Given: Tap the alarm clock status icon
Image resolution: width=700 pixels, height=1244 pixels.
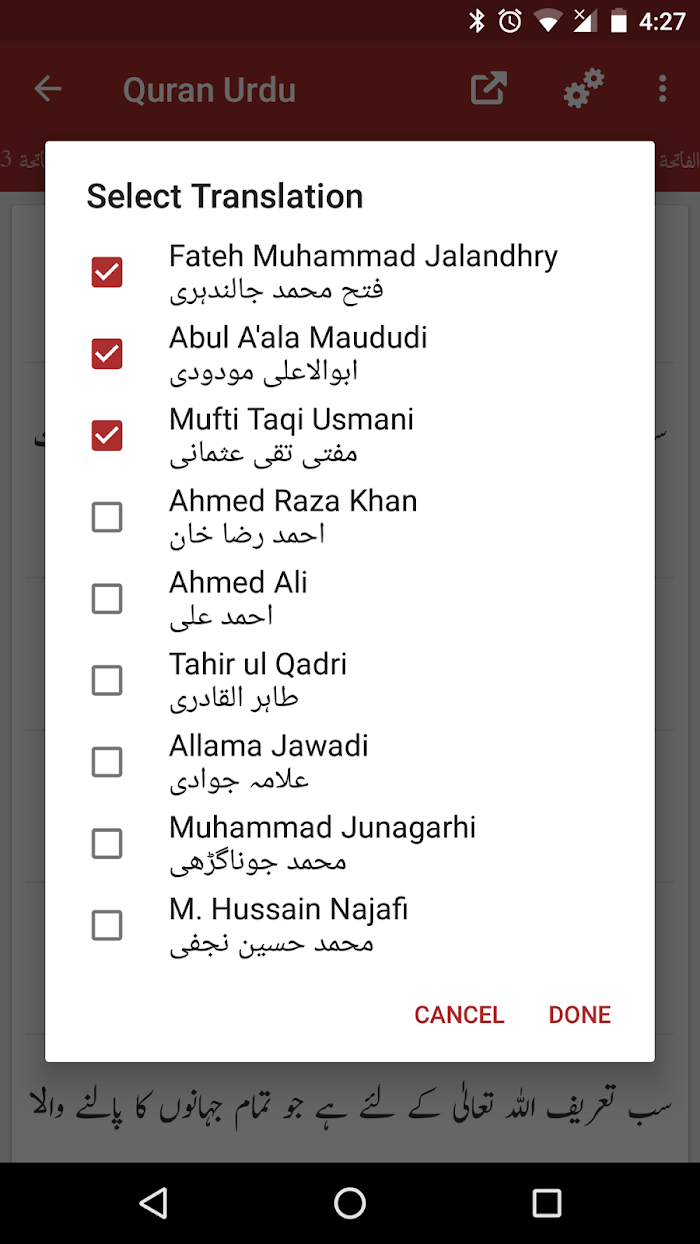Looking at the screenshot, I should pos(510,21).
